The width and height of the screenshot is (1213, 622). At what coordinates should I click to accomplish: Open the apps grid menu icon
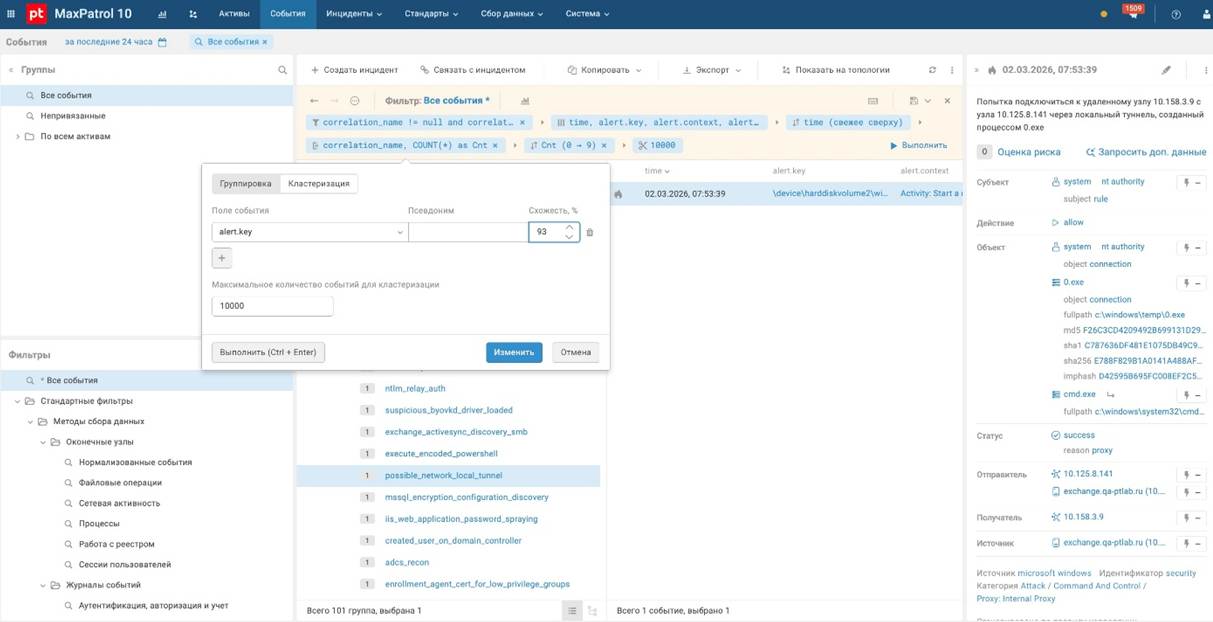click(11, 14)
